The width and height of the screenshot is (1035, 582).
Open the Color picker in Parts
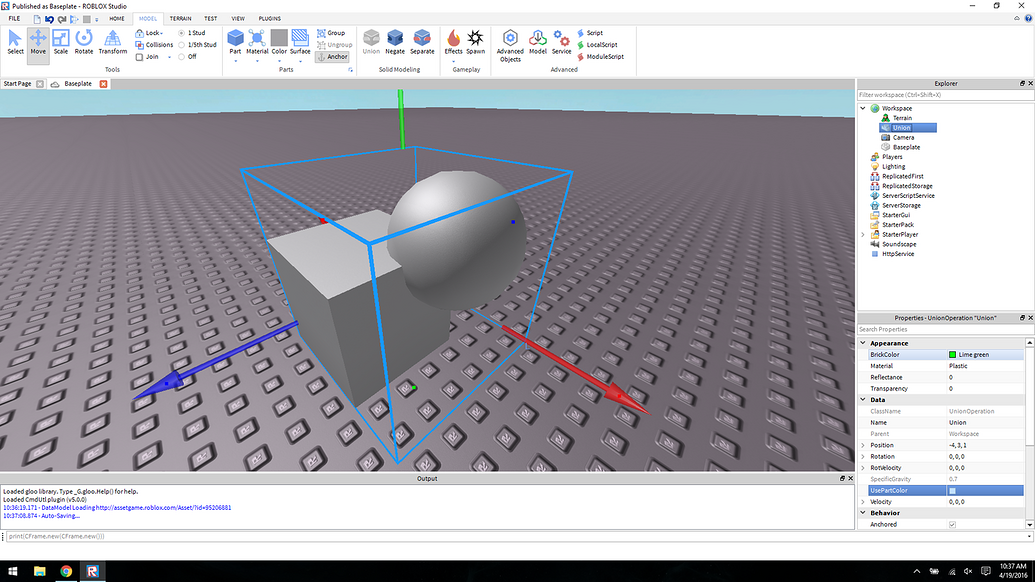(x=279, y=42)
